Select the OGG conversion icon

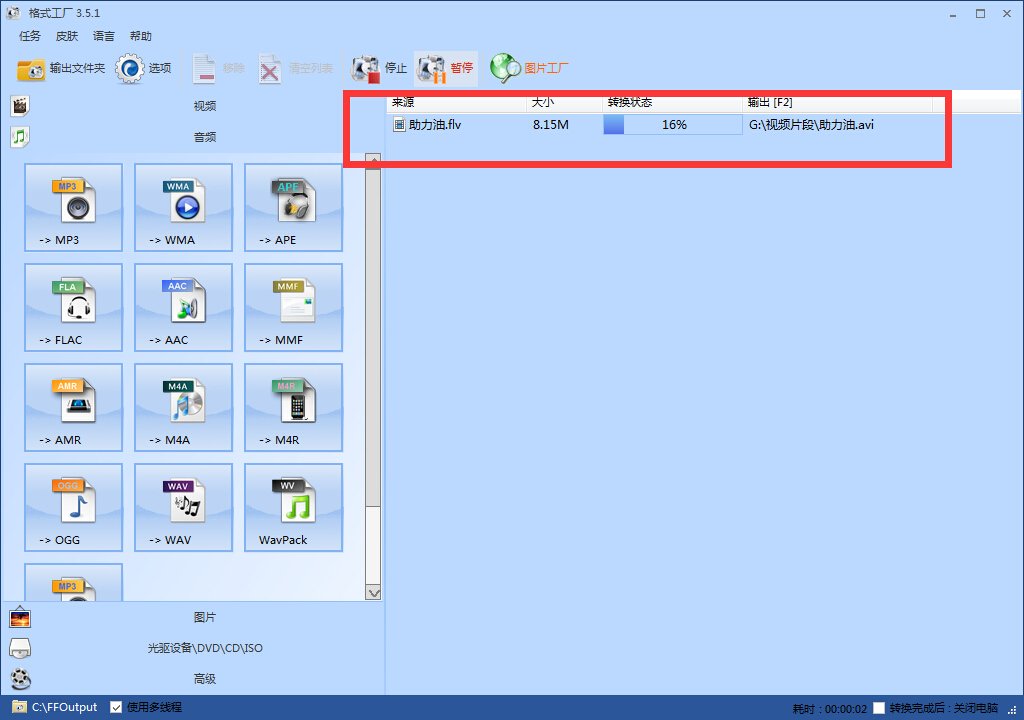point(73,507)
